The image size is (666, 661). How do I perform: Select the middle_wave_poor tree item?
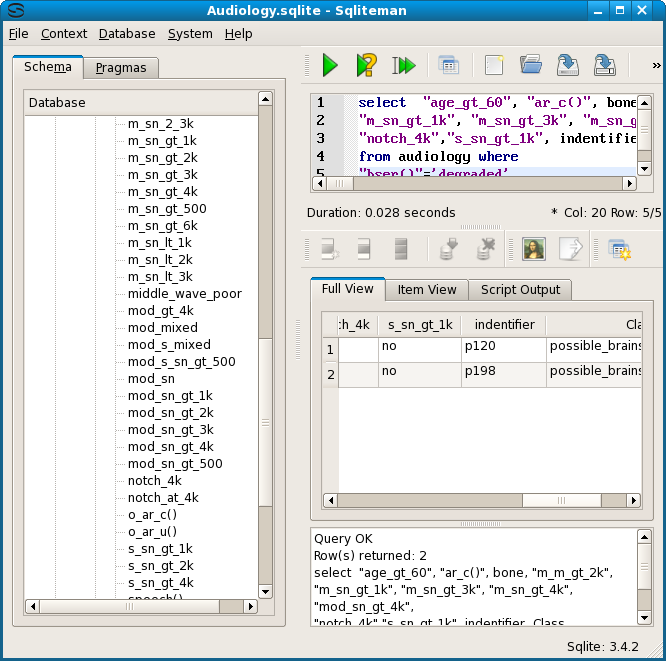click(x=184, y=294)
